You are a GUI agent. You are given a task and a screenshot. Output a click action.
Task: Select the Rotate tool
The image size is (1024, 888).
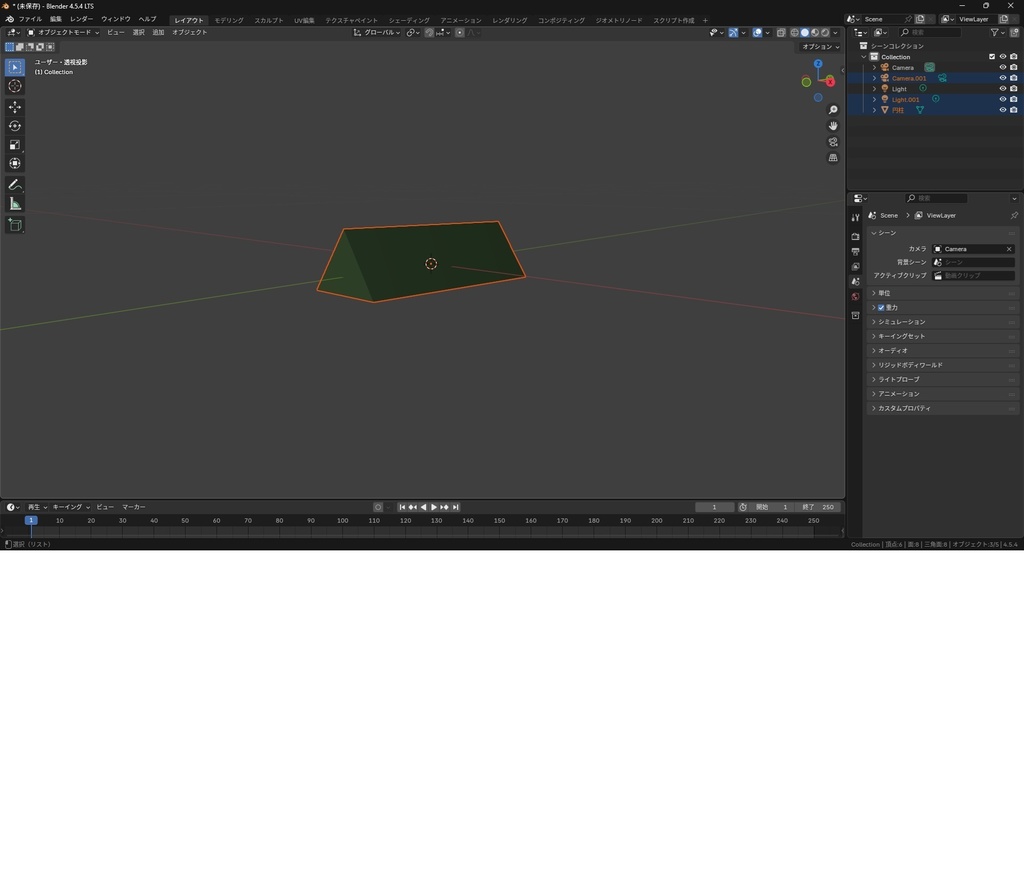(x=15, y=126)
